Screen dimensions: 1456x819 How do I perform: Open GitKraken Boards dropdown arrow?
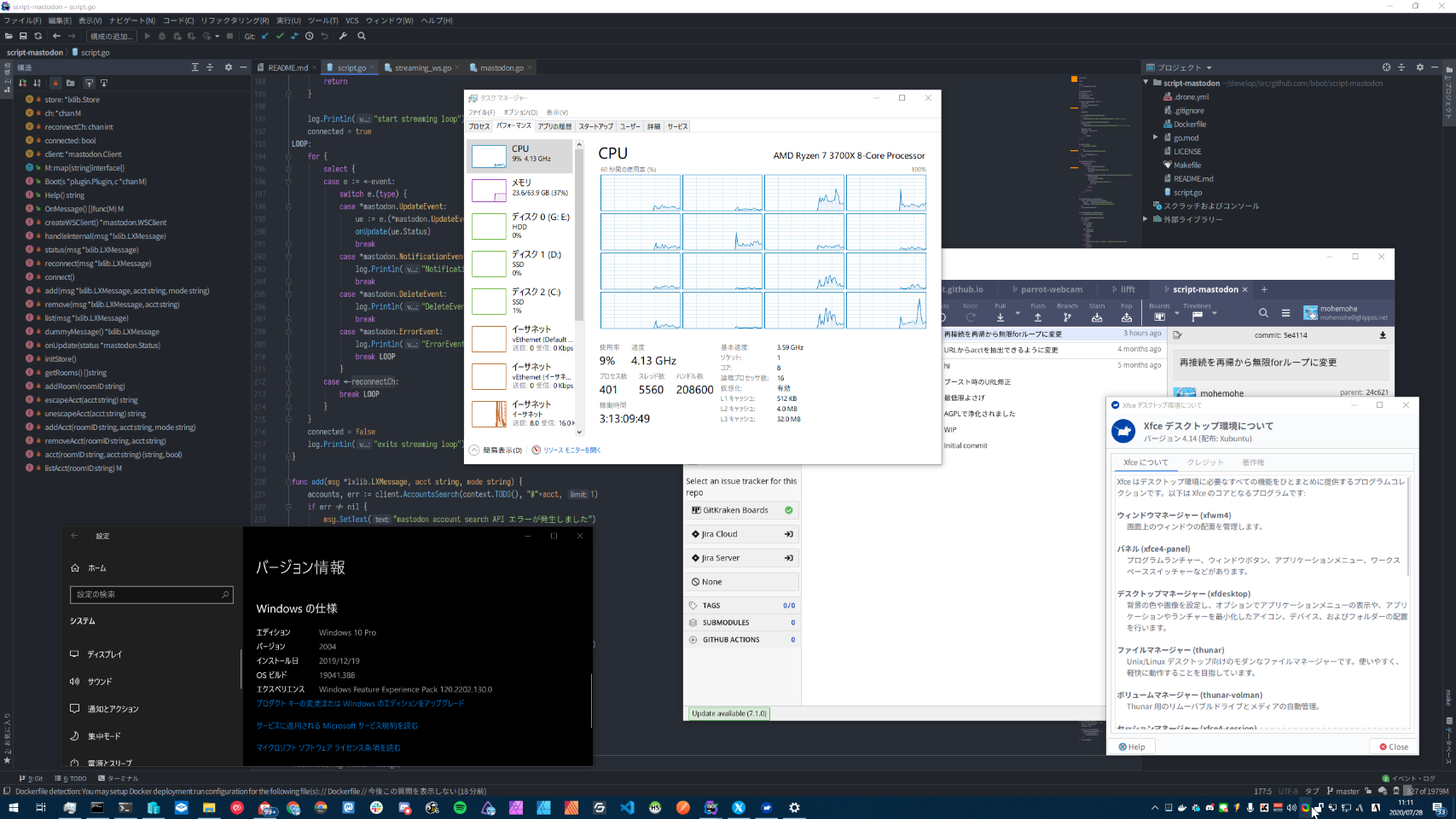click(1177, 314)
